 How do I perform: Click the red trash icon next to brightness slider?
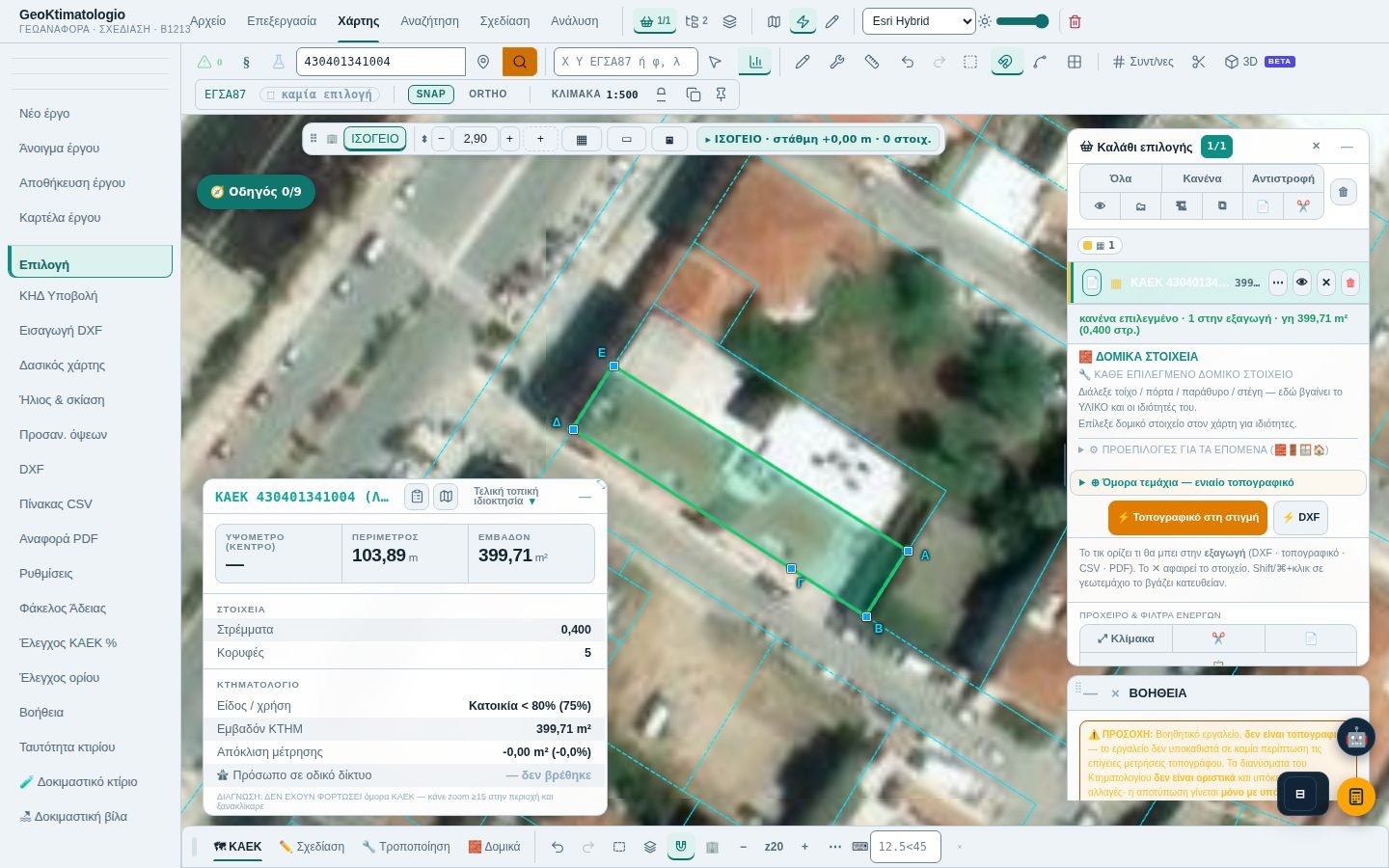1075,21
